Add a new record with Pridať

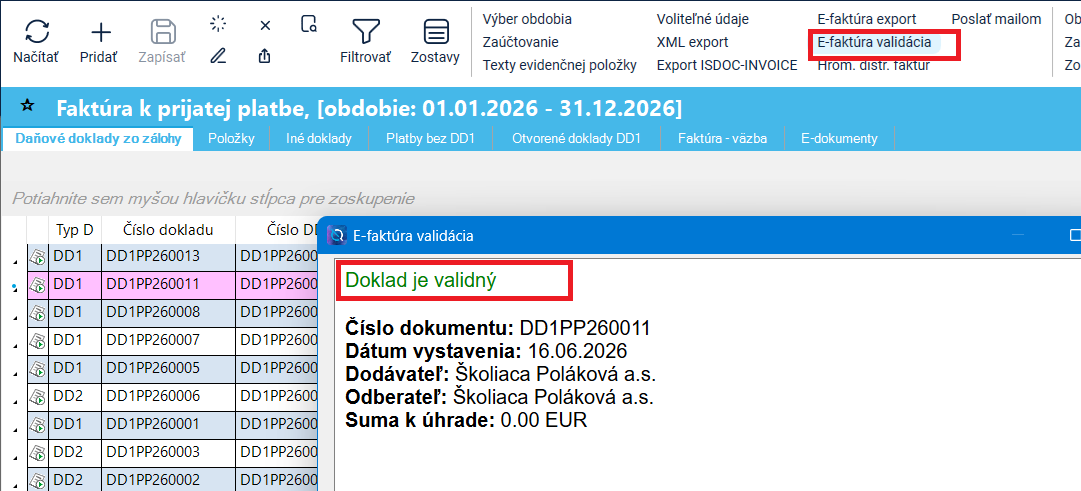[101, 41]
